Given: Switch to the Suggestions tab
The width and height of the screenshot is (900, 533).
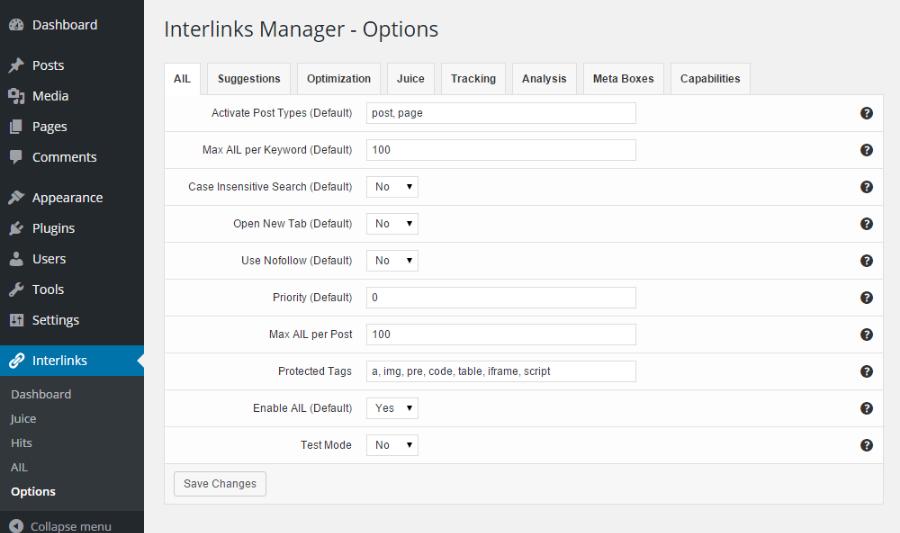Looking at the screenshot, I should coord(249,79).
